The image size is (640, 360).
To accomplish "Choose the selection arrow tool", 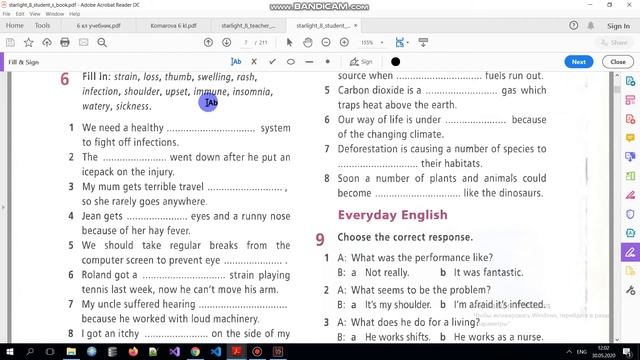I will [289, 42].
